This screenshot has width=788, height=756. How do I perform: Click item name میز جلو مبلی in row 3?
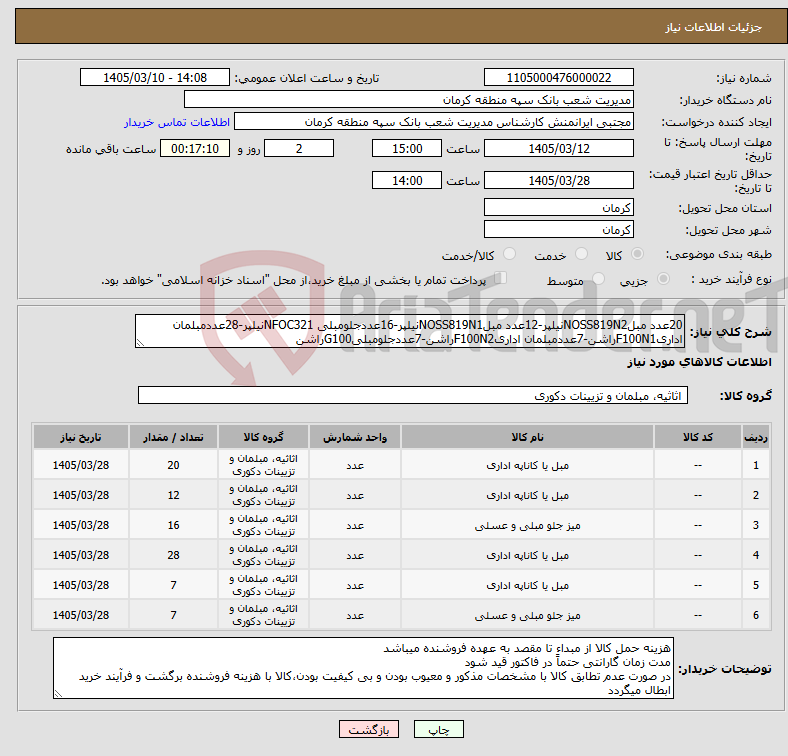point(527,526)
